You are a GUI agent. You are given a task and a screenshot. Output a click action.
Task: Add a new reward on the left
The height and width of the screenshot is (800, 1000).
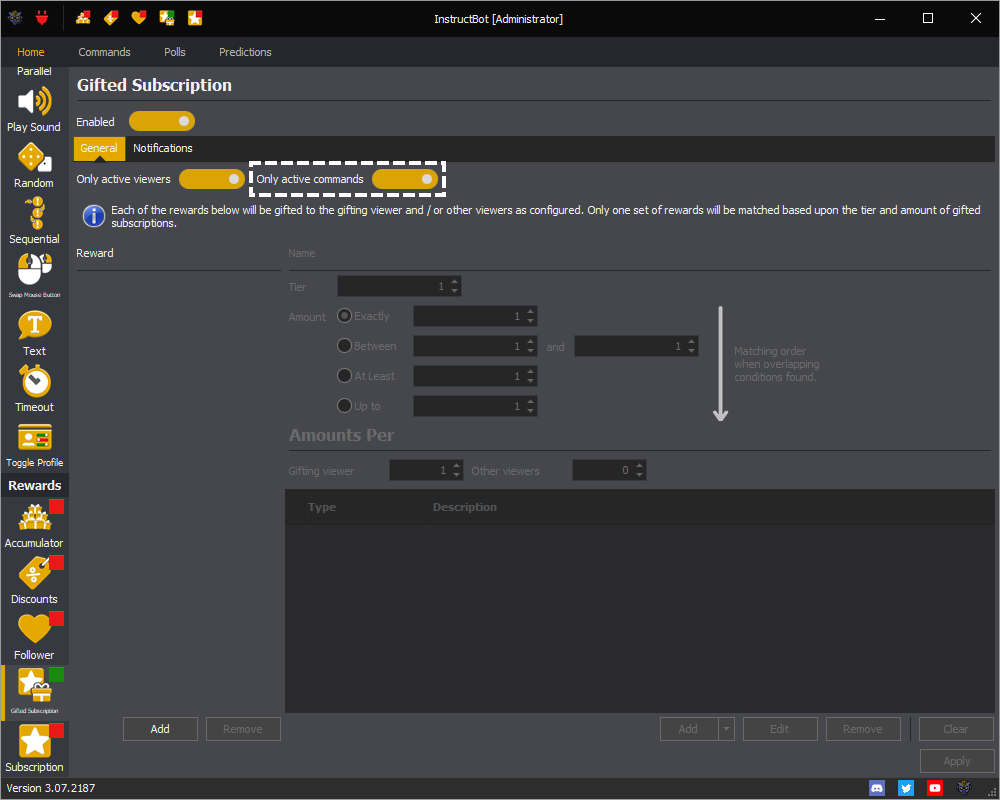(x=160, y=729)
